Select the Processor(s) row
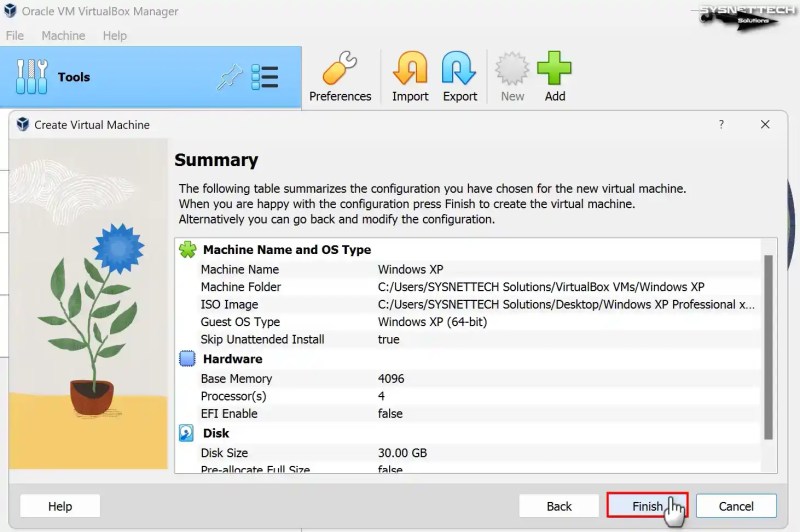800x532 pixels. coord(468,396)
